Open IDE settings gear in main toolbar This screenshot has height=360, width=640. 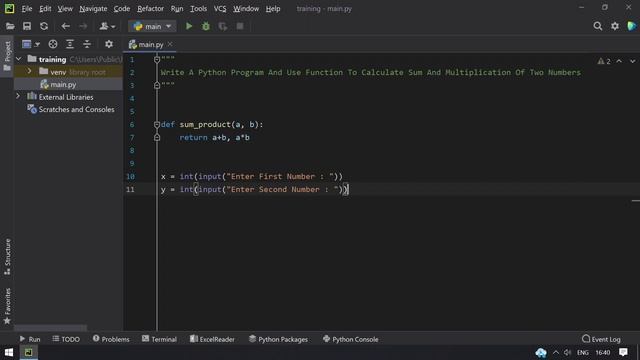615,26
